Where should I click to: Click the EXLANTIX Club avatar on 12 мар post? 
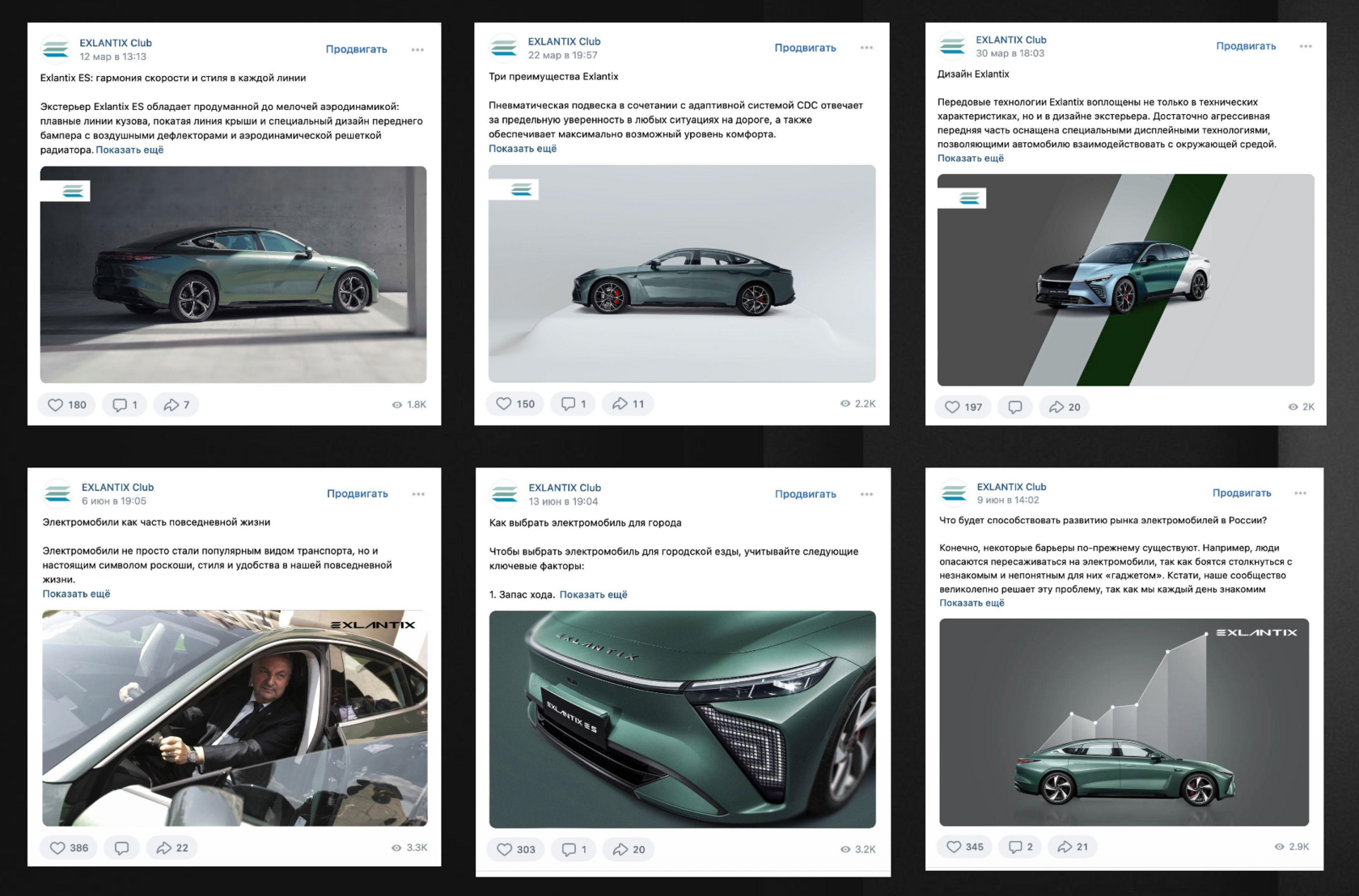[56, 49]
